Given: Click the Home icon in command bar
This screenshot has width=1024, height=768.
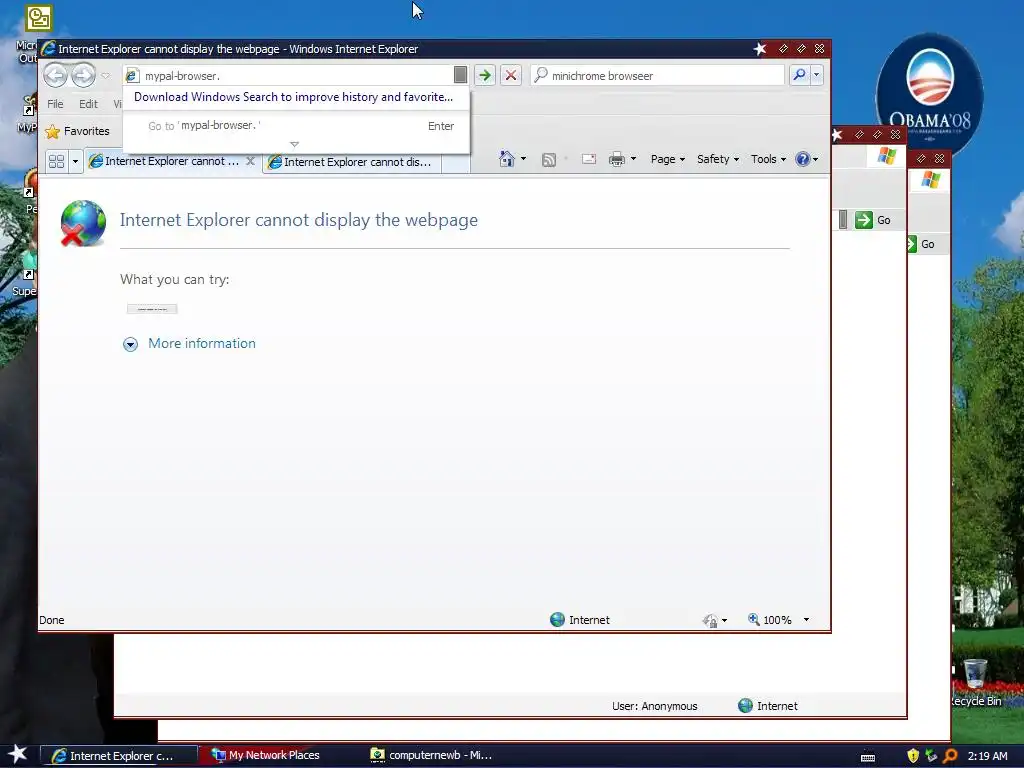Looking at the screenshot, I should (506, 159).
